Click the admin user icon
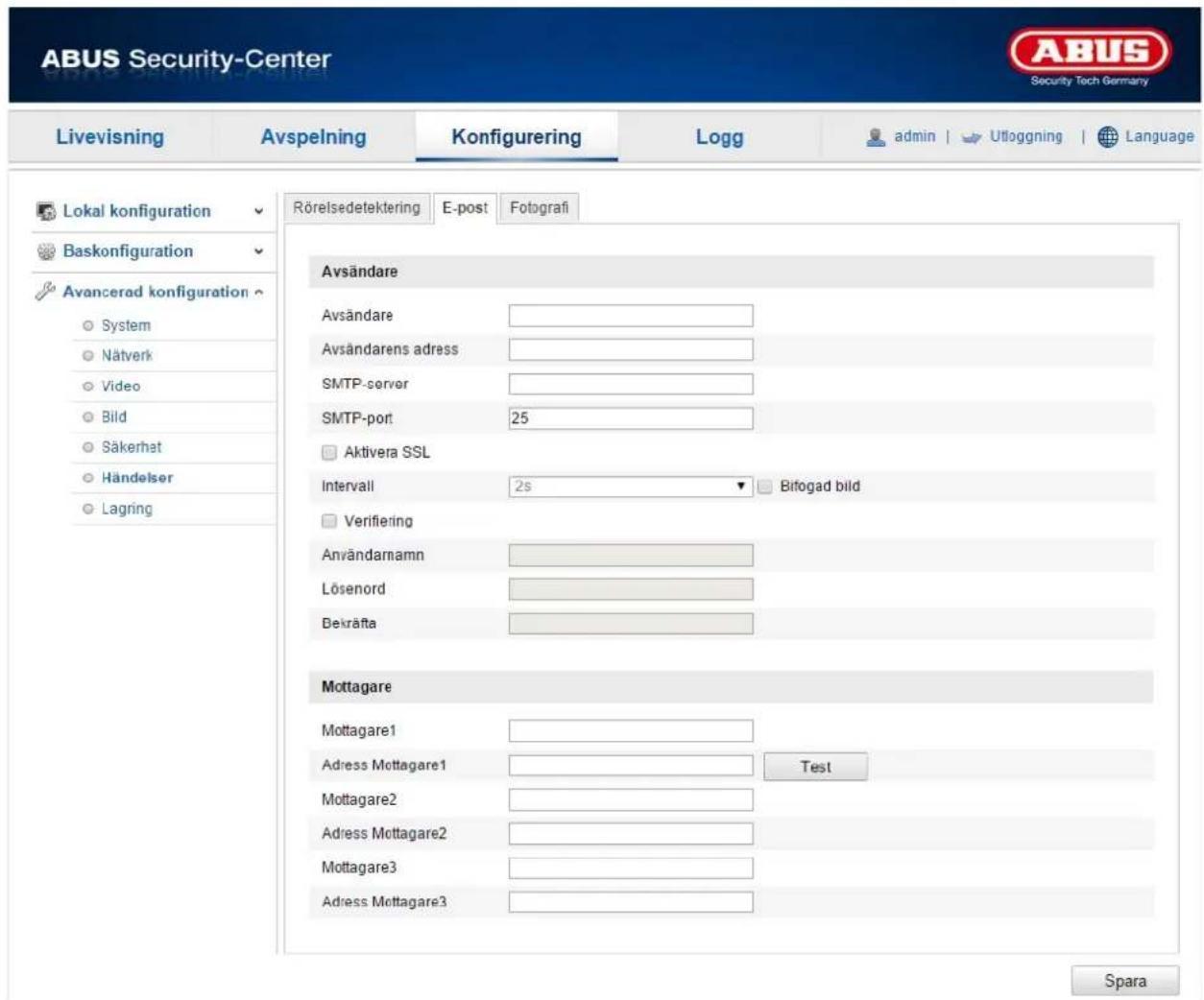1204x1000 pixels. click(x=876, y=137)
